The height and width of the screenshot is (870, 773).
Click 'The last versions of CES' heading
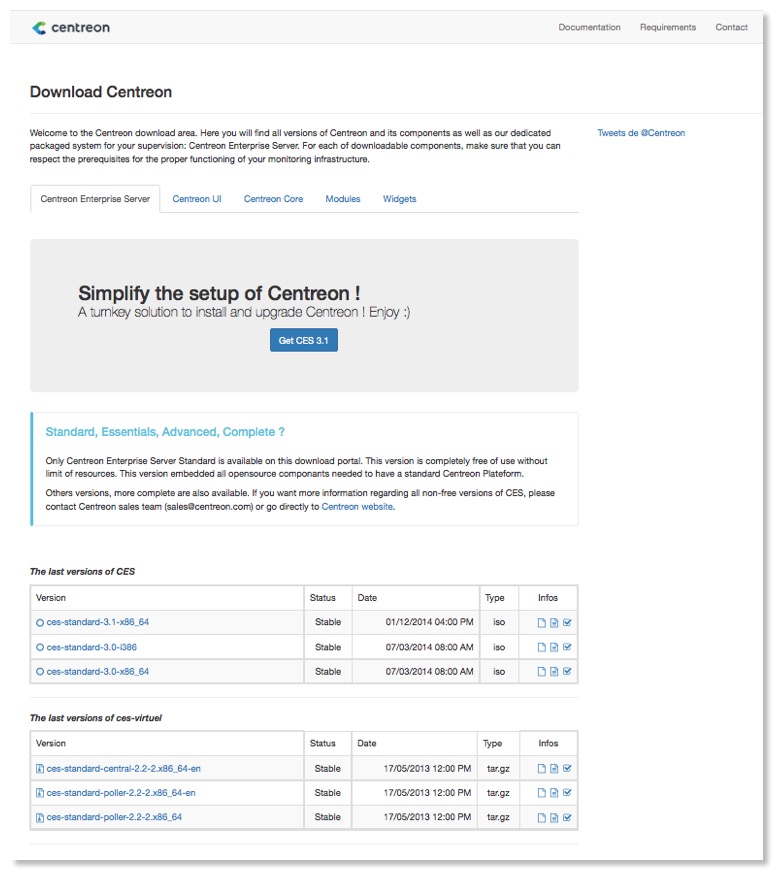pyautogui.click(x=82, y=572)
